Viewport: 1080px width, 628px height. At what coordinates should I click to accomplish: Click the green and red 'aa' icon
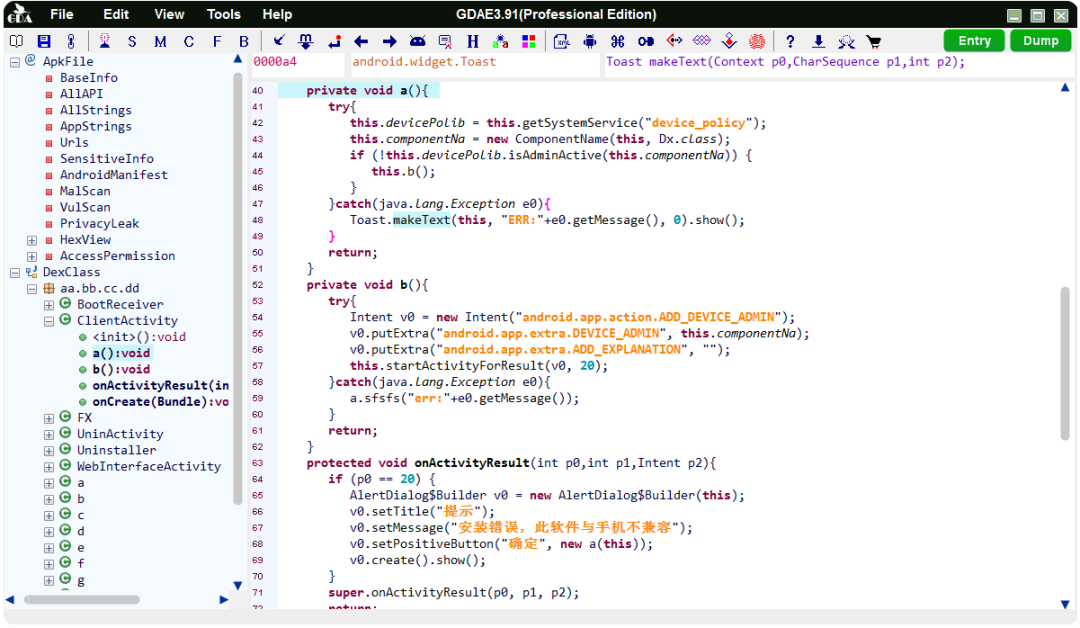[x=501, y=41]
